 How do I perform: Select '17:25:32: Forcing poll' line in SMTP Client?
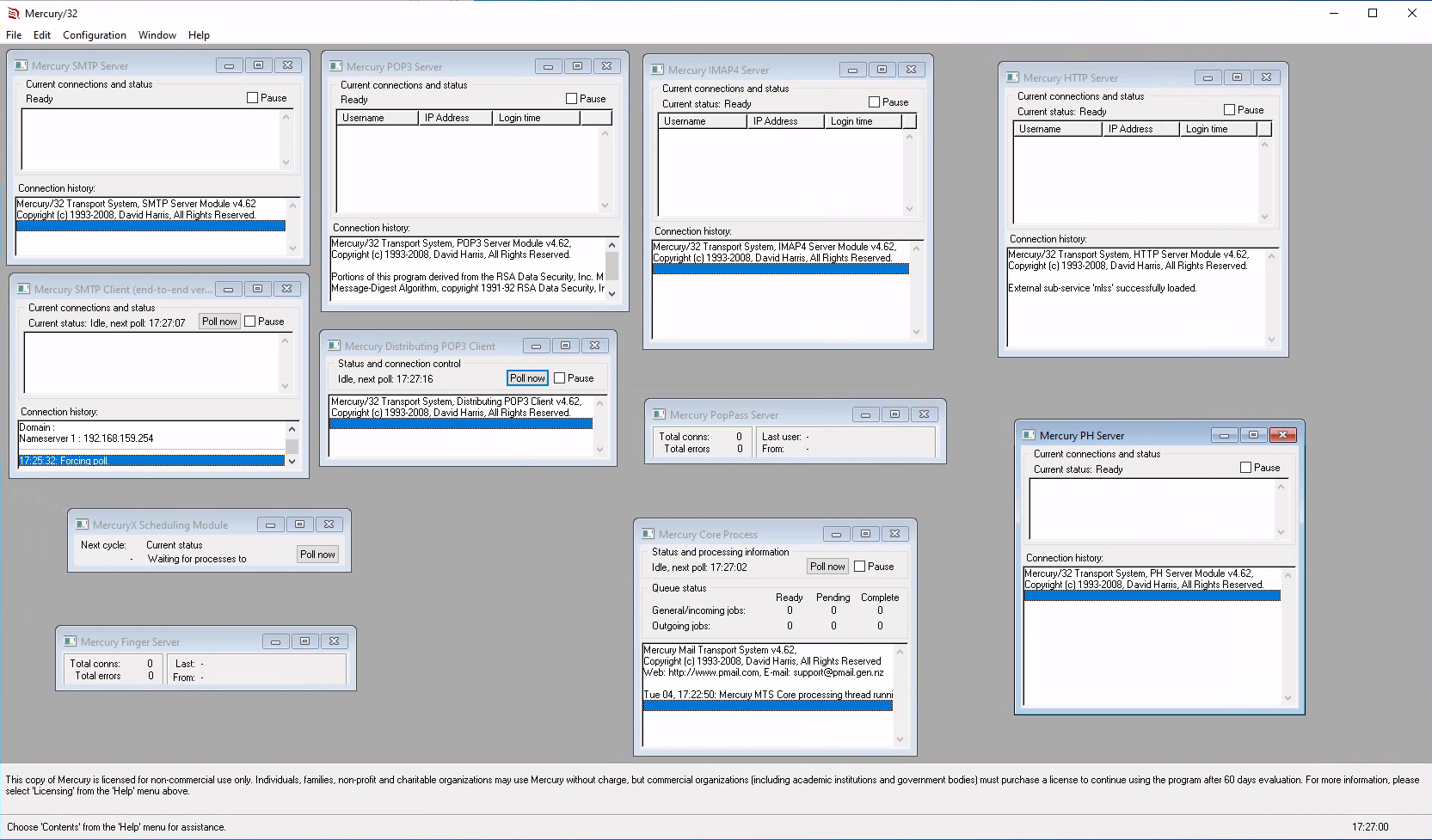tap(151, 461)
